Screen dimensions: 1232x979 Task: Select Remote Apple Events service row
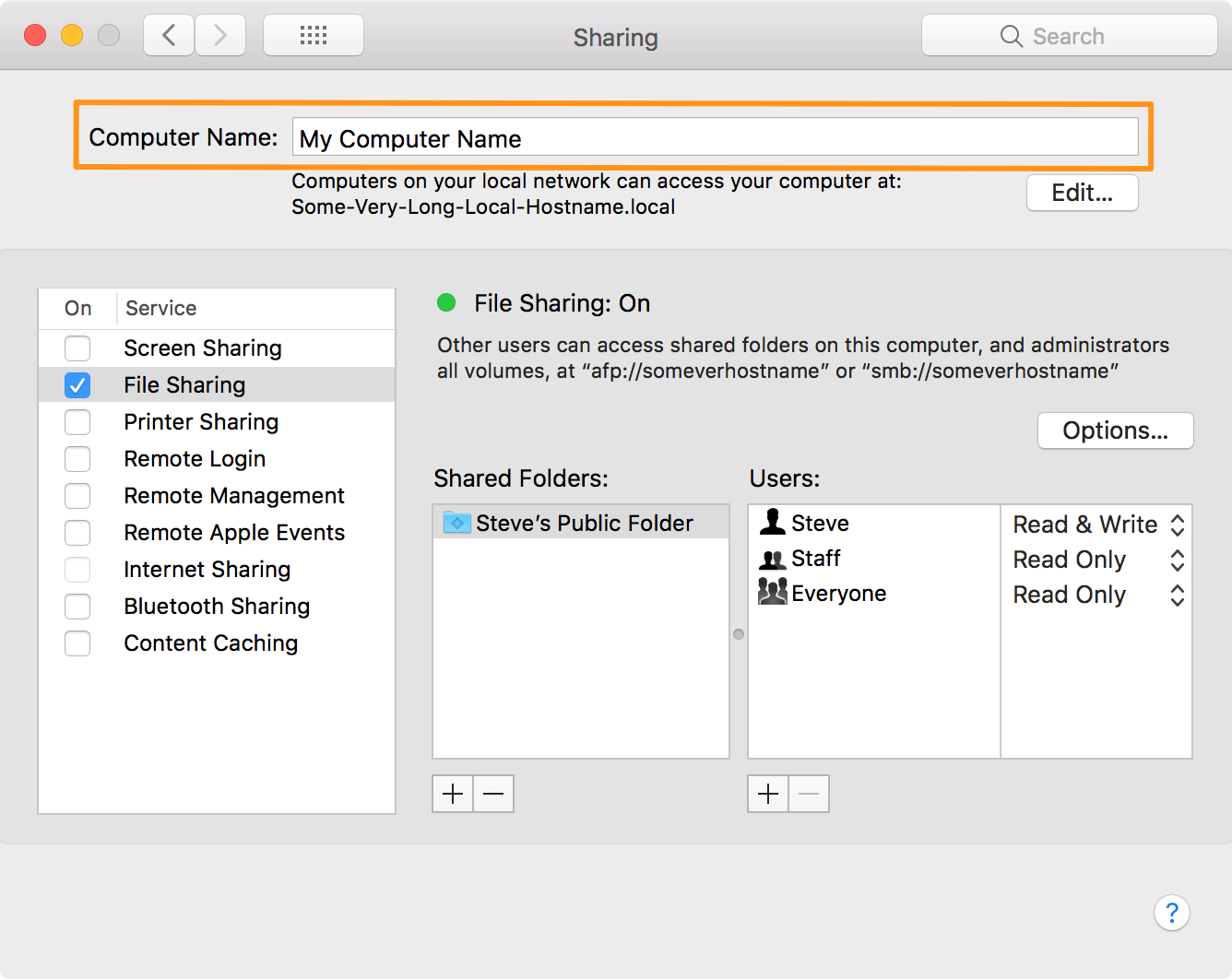(x=217, y=533)
